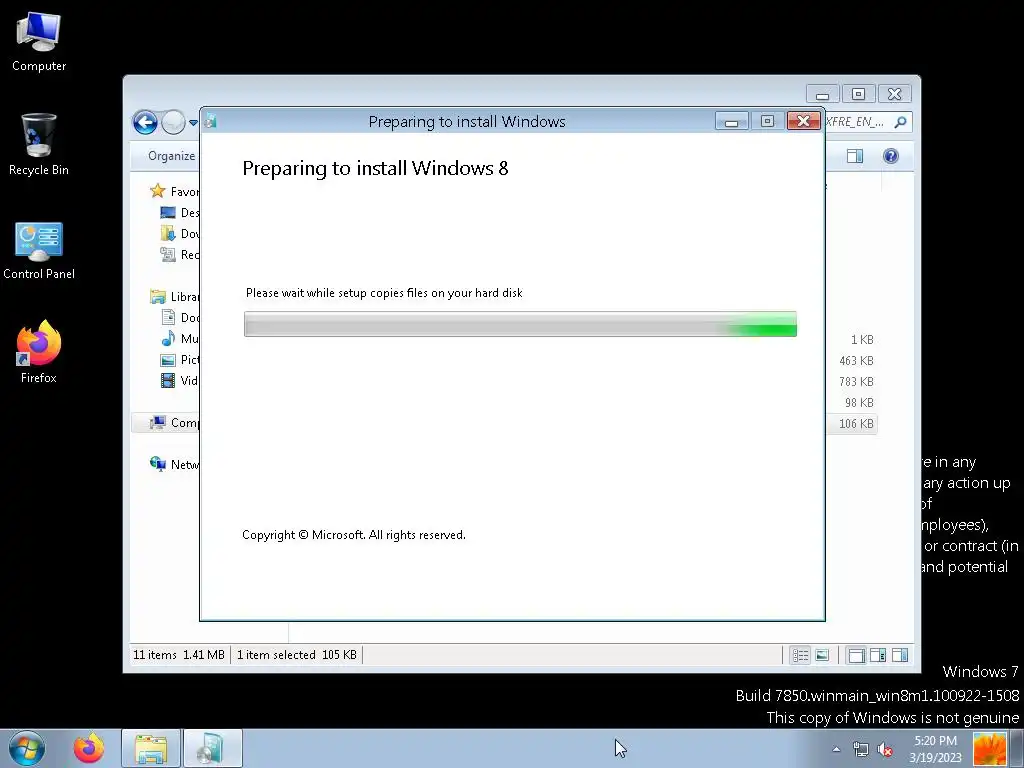1024x768 pixels.
Task: Click the Music library icon
Action: point(168,338)
